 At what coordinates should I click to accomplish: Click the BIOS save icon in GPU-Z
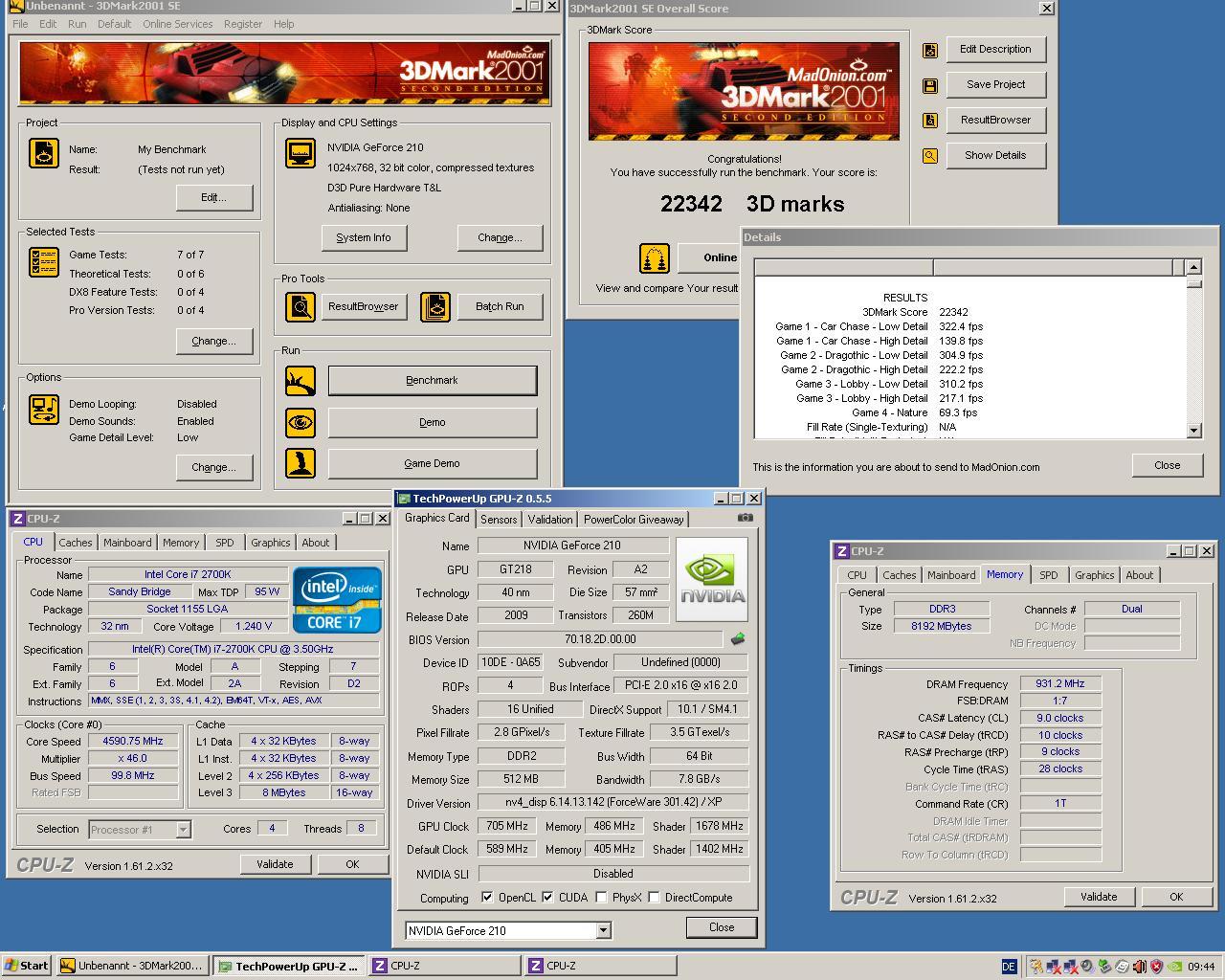(737, 638)
